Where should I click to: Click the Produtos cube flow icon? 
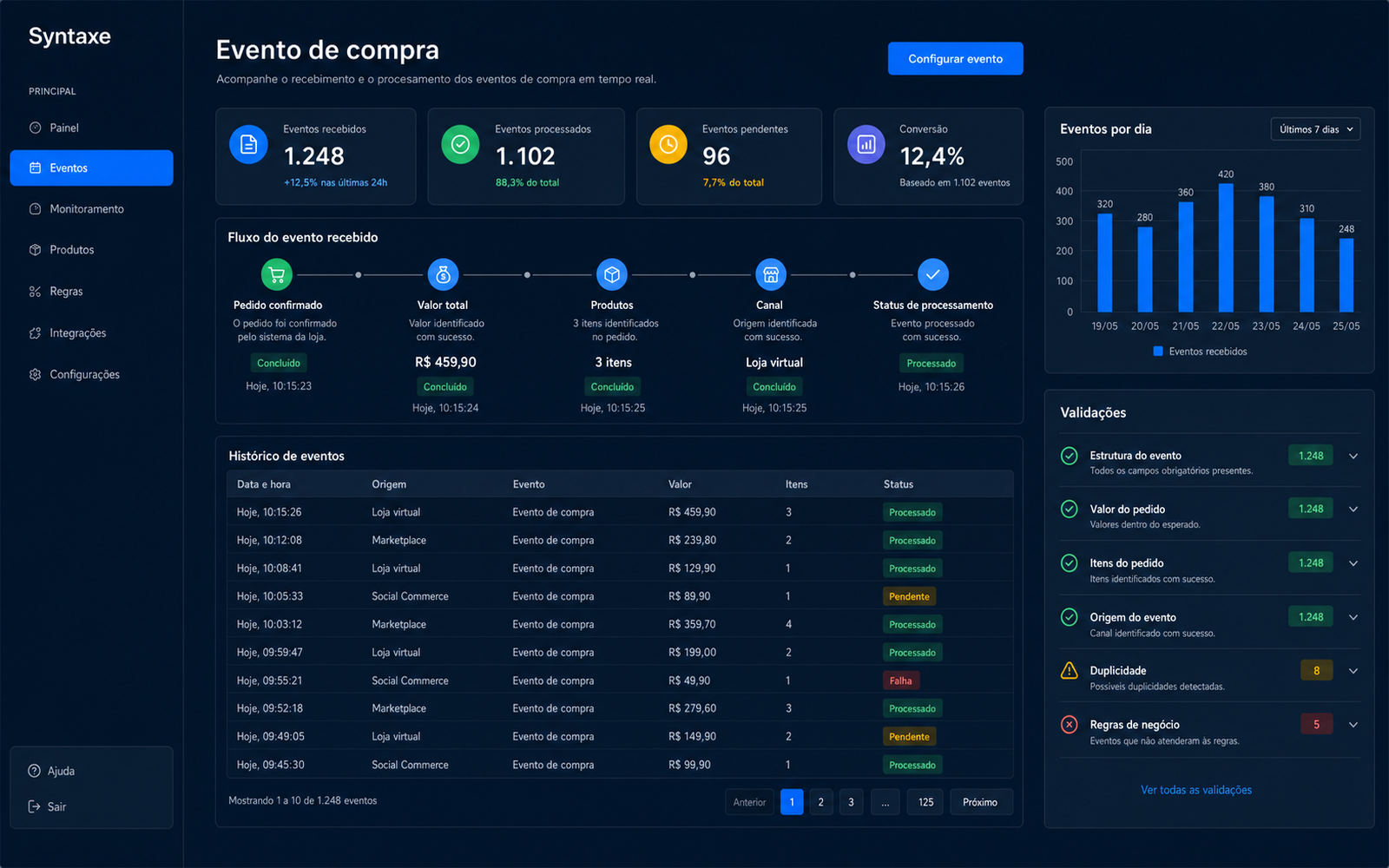(x=612, y=275)
